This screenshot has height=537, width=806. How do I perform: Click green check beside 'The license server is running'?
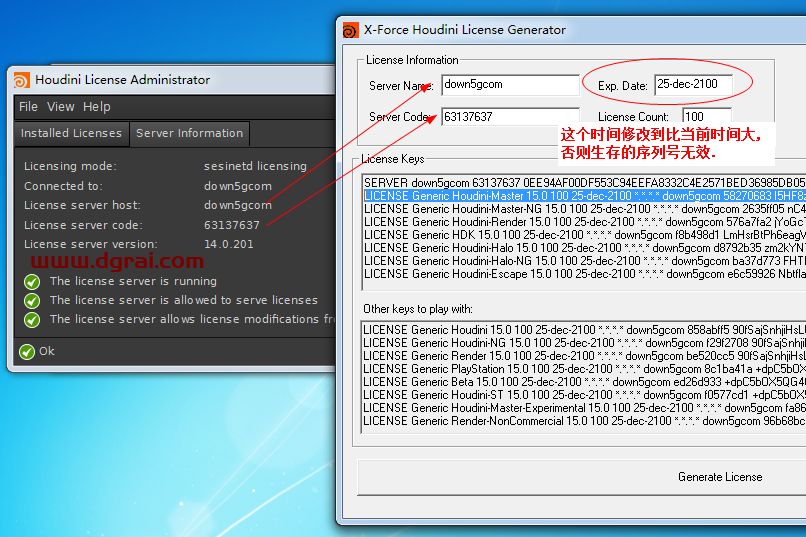32,282
